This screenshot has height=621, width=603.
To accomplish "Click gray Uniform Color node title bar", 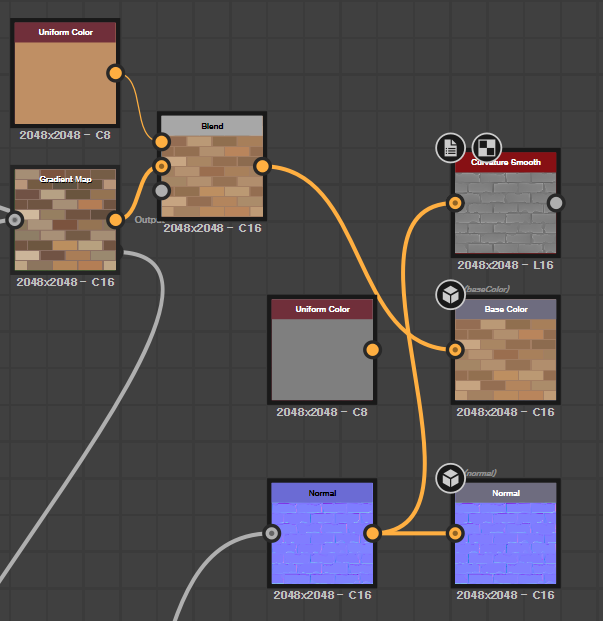I will pyautogui.click(x=322, y=309).
